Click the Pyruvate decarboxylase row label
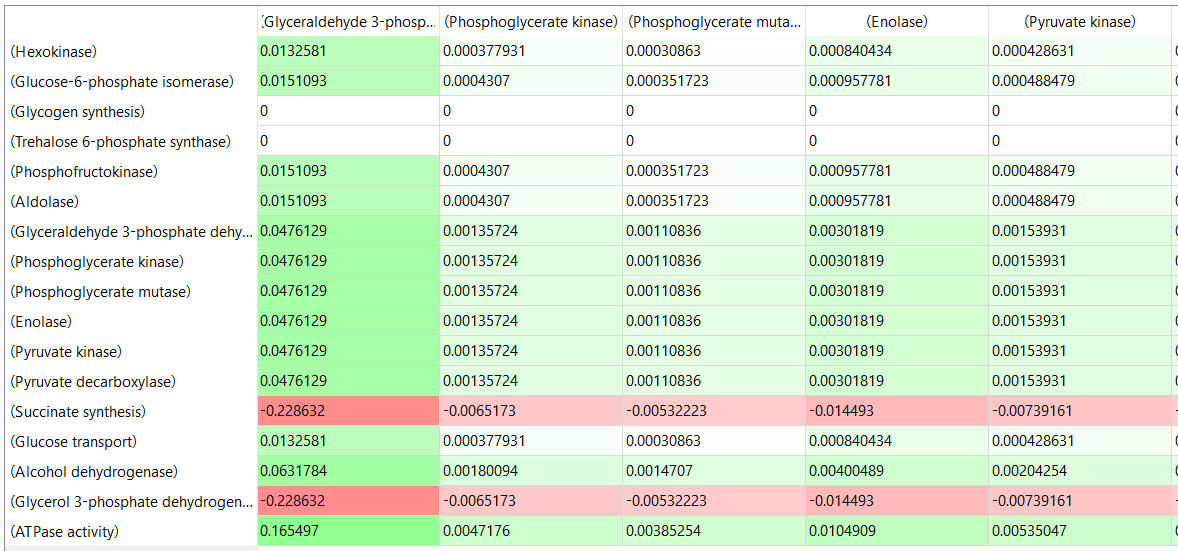The height and width of the screenshot is (551, 1178). pyautogui.click(x=92, y=381)
